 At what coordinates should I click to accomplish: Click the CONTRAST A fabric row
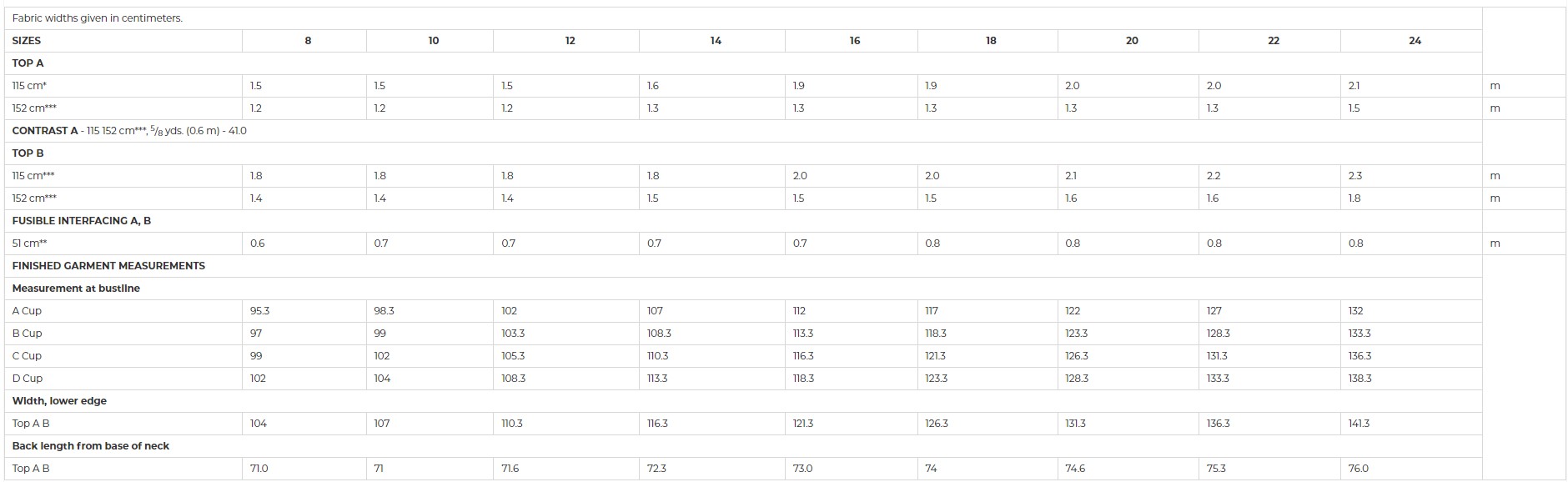tap(743, 131)
